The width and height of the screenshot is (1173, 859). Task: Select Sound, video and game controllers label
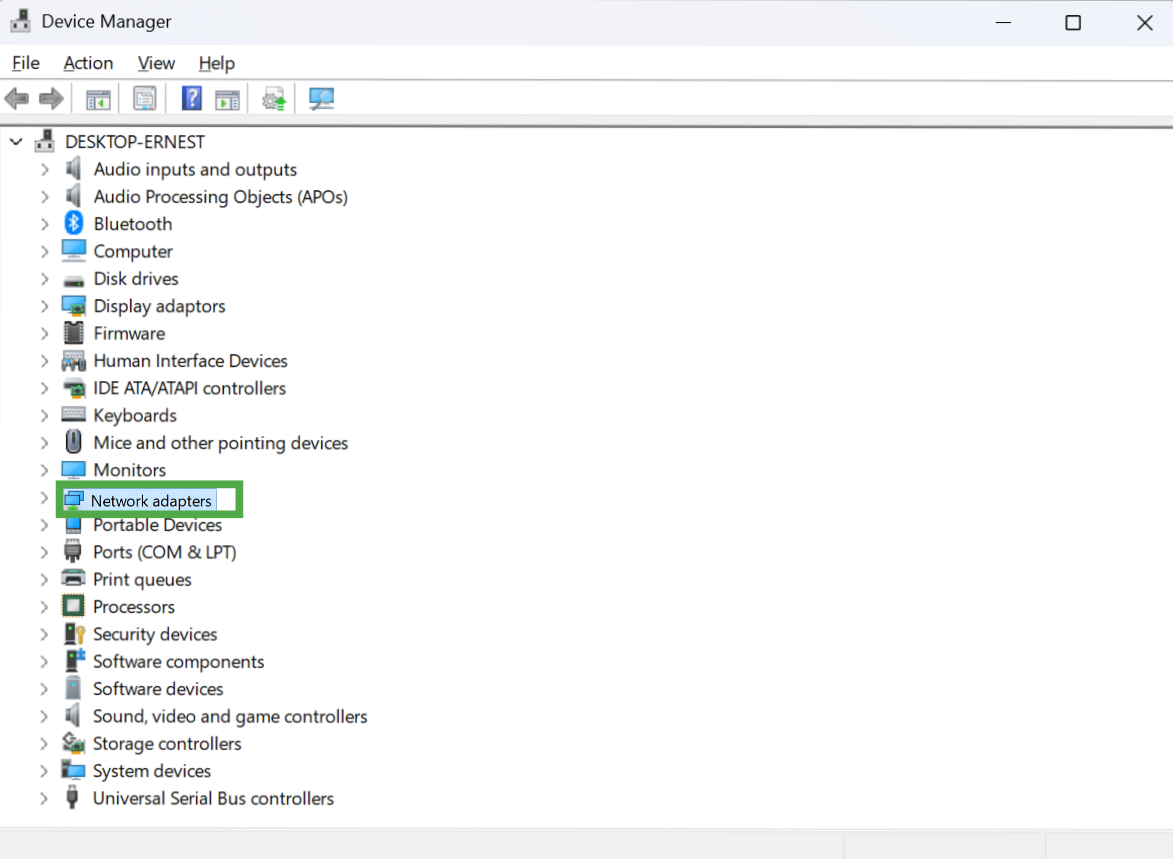pyautogui.click(x=230, y=716)
